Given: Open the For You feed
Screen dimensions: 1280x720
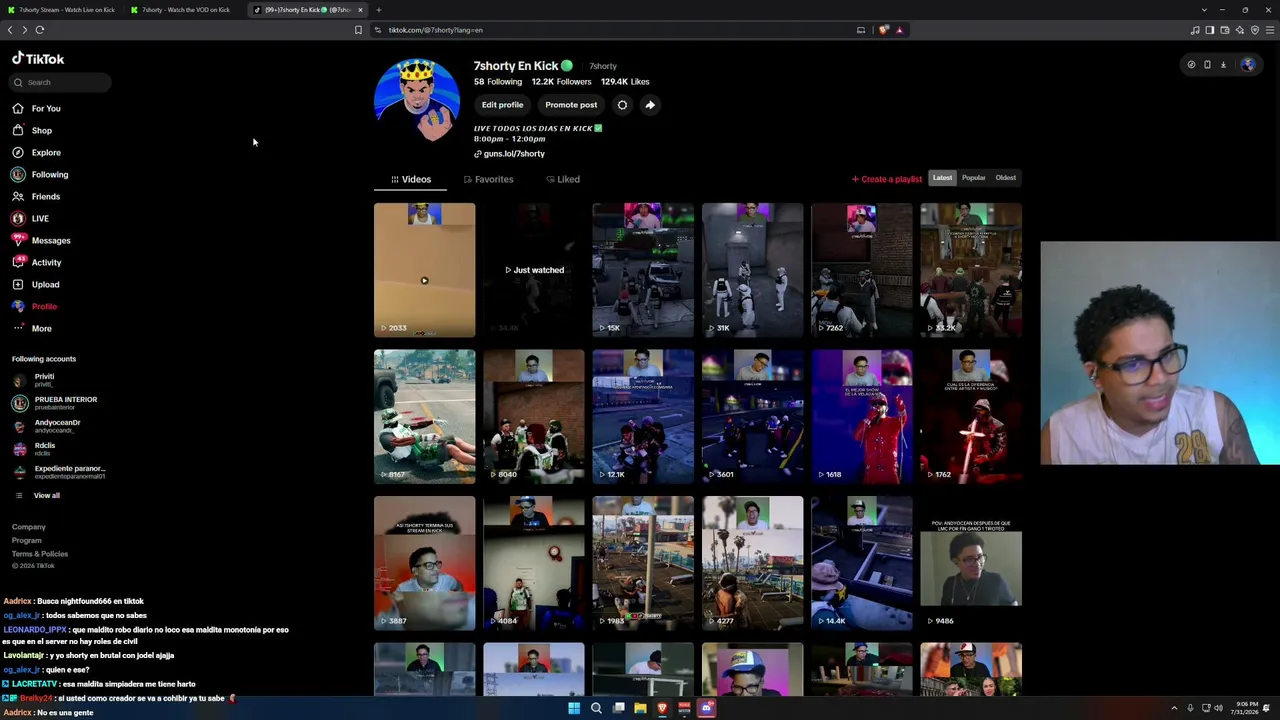Looking at the screenshot, I should pyautogui.click(x=37, y=108).
